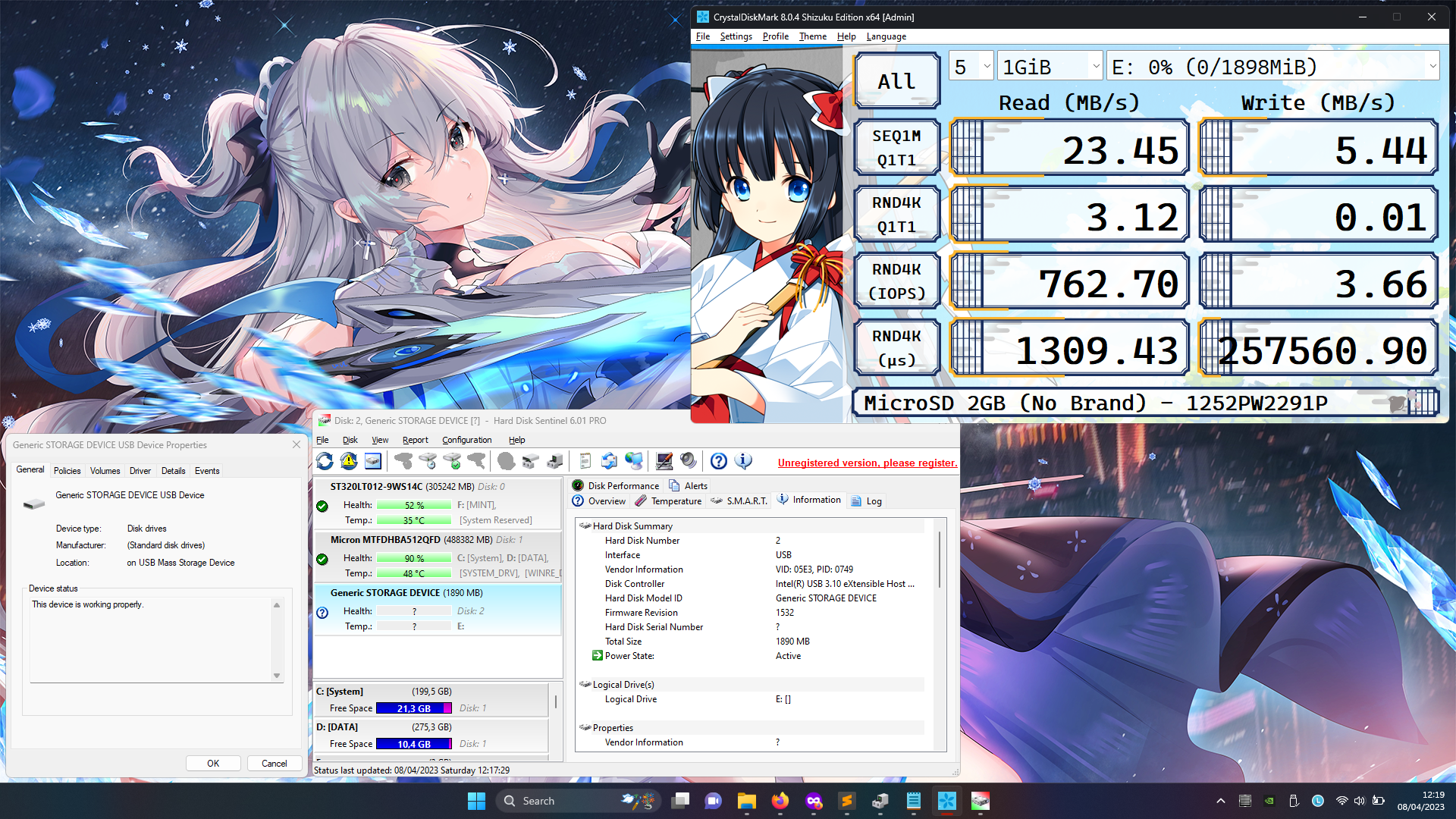Click the monitor with screwdriver configuration icon
Screen dimensions: 1456x819
[664, 461]
